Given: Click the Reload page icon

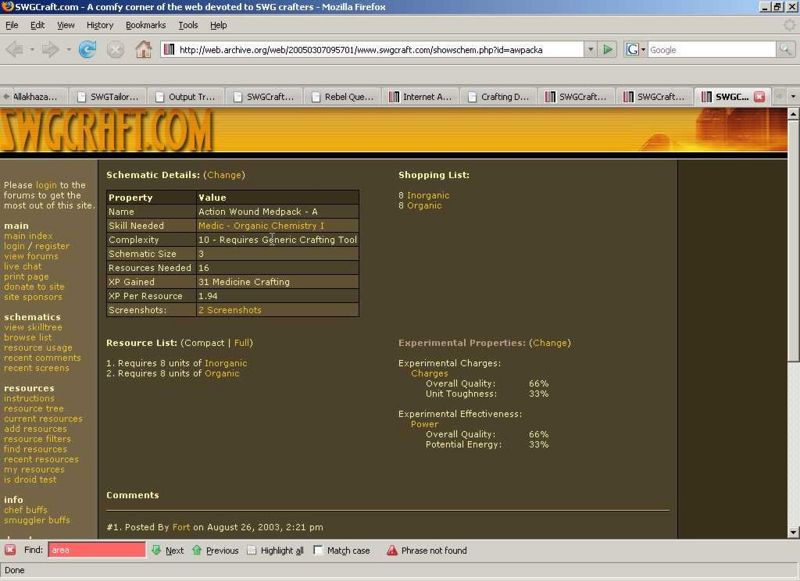Looking at the screenshot, I should point(87,49).
